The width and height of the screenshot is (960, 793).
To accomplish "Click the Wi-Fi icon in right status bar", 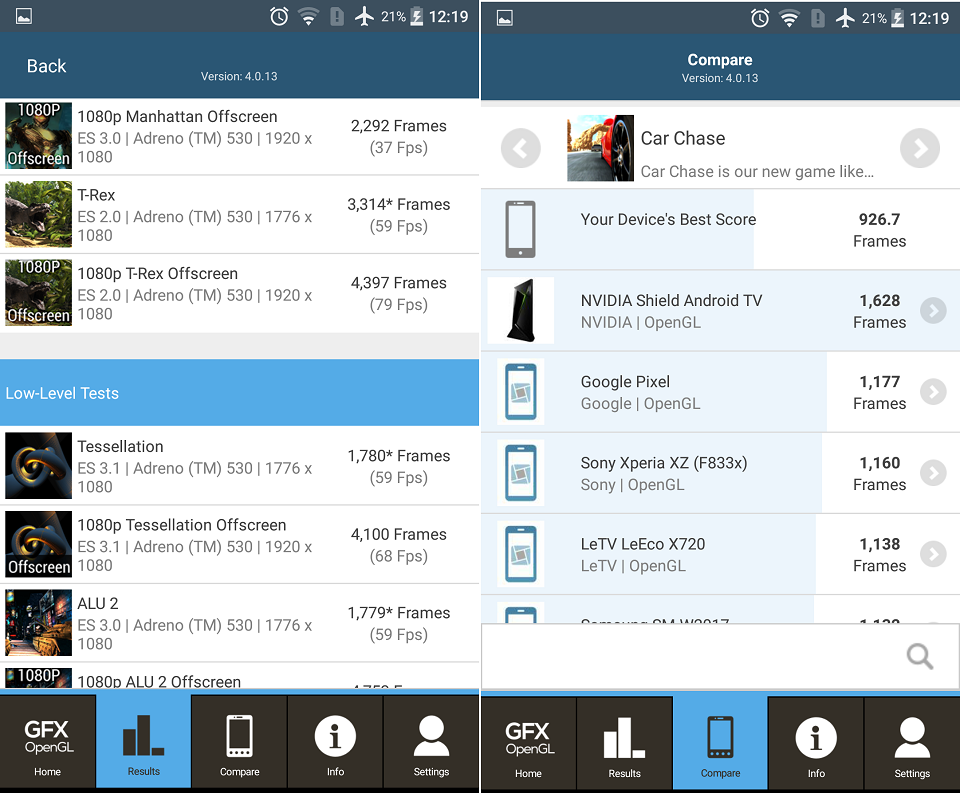I will coord(789,18).
